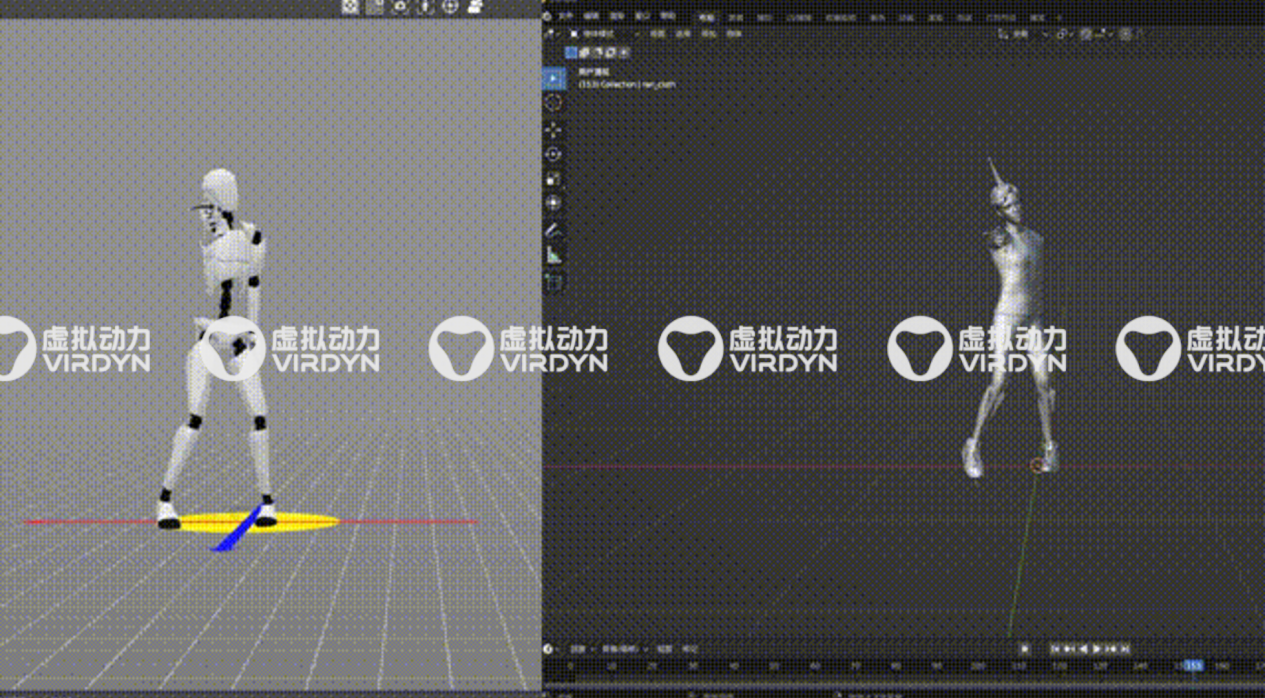Select the Measure ruler tool

tap(553, 256)
